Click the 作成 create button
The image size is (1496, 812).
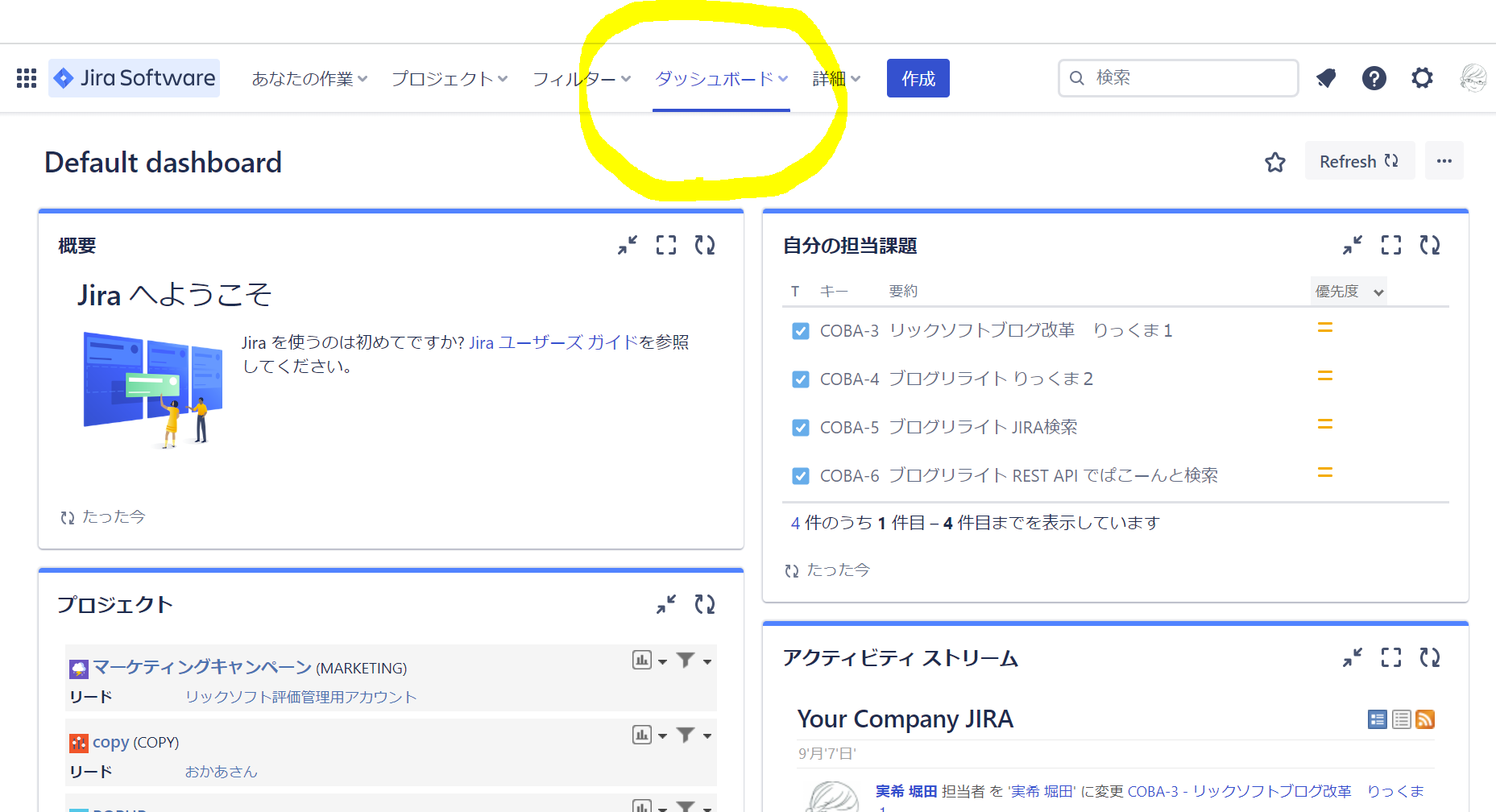pos(918,78)
